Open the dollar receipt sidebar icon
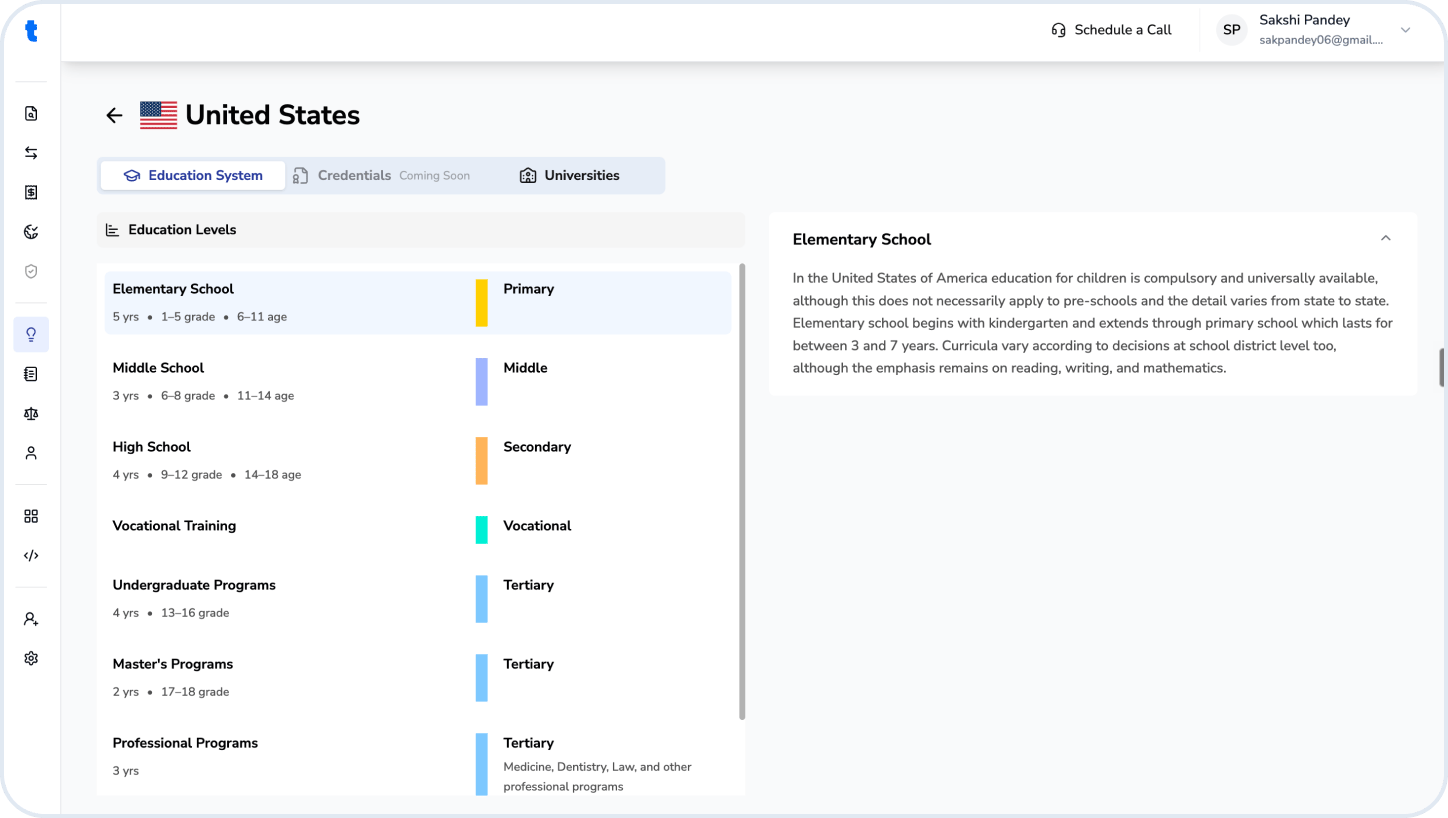The width and height of the screenshot is (1448, 818). coord(31,193)
